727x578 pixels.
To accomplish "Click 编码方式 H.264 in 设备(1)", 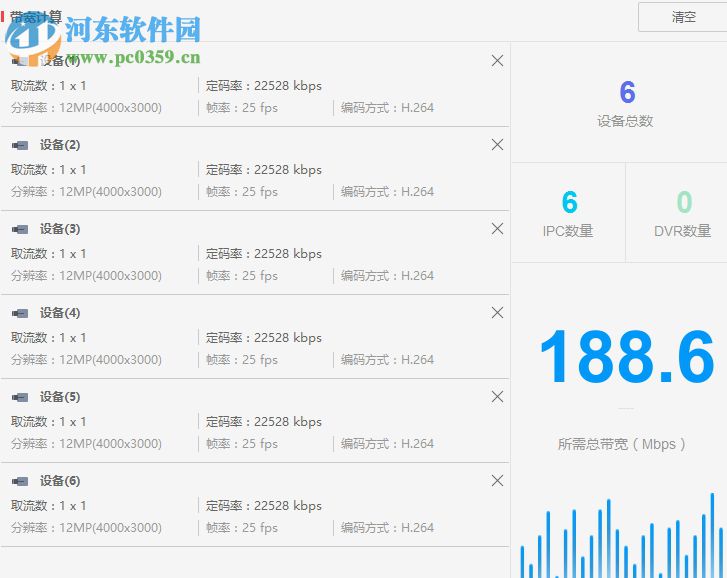I will pyautogui.click(x=388, y=108).
